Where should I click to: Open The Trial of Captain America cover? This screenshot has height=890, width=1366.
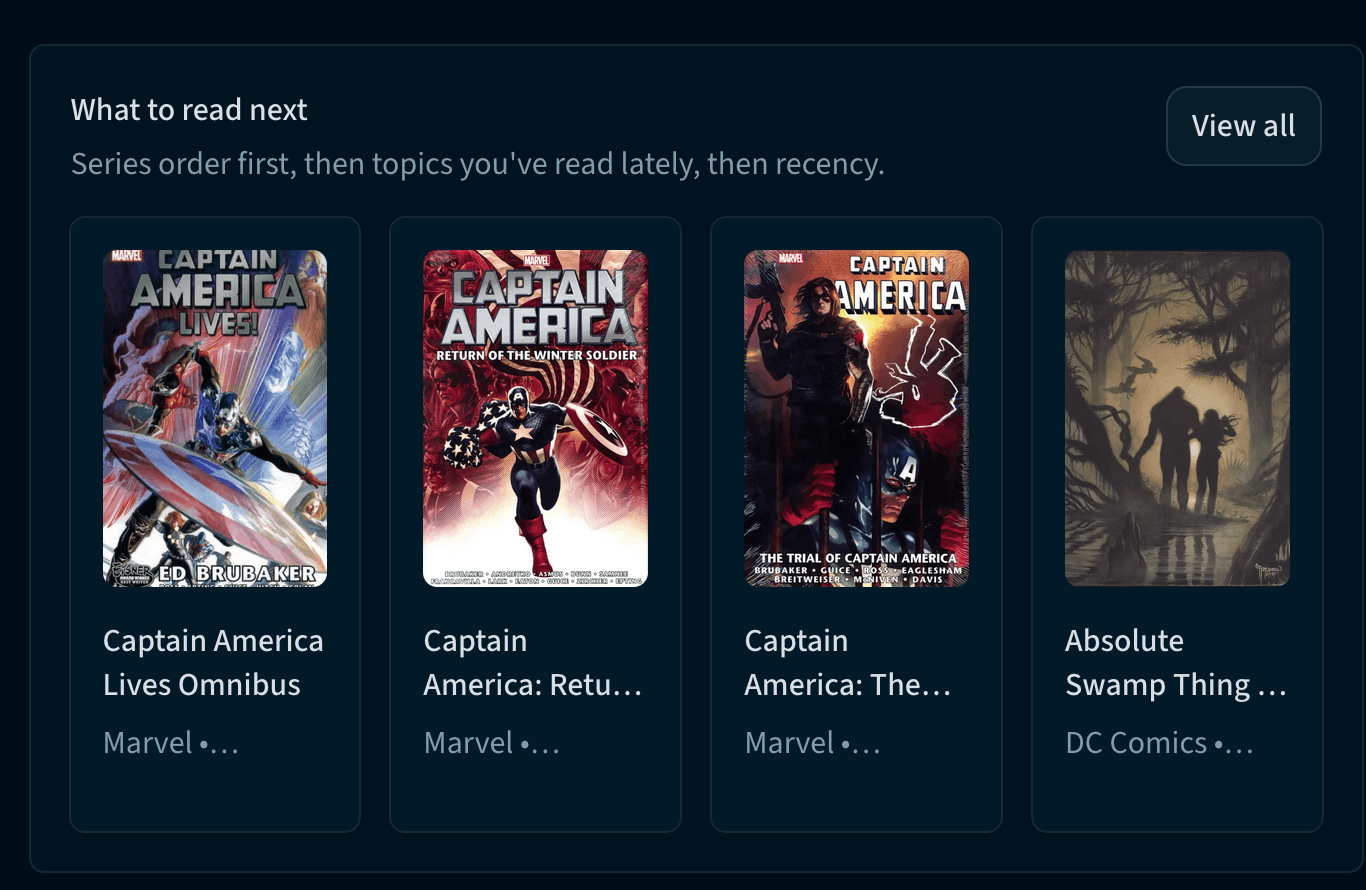857,418
